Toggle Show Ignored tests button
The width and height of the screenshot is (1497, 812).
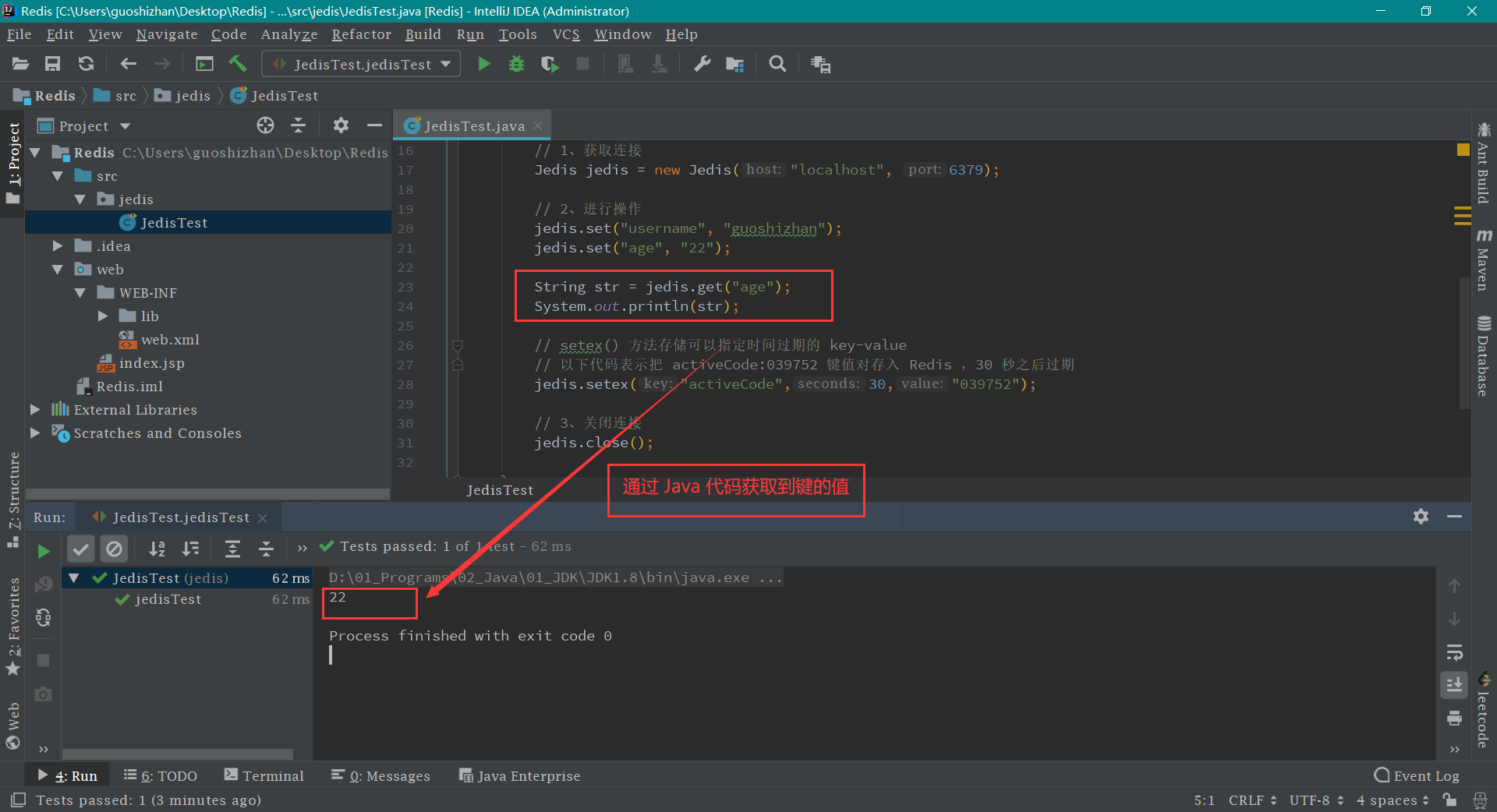114,549
